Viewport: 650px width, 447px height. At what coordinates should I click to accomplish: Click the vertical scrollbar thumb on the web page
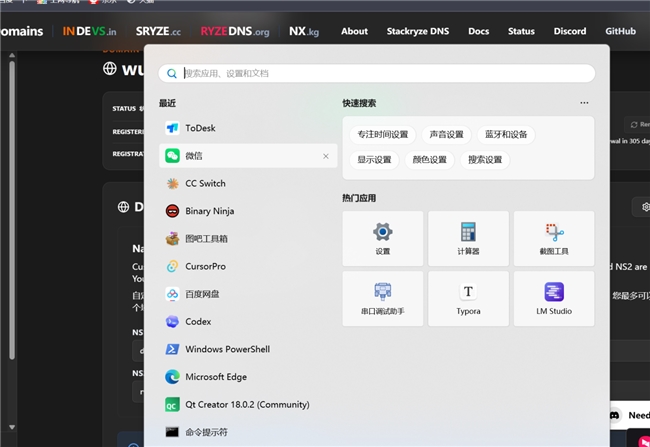point(12,210)
